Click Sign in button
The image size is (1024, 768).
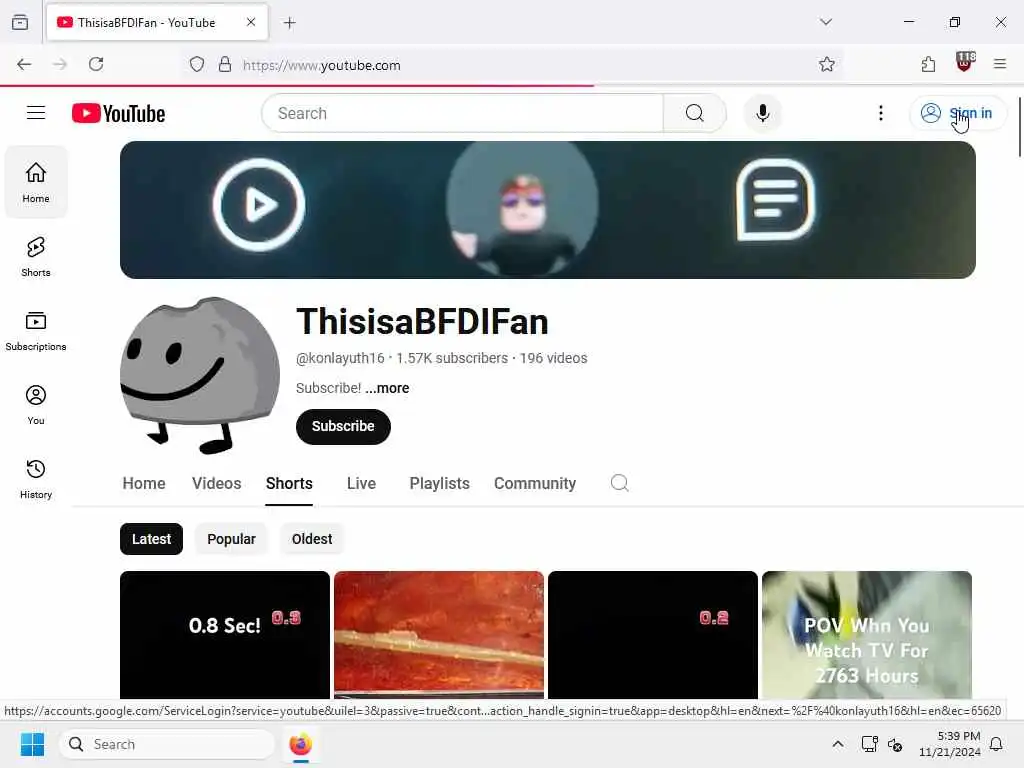[957, 113]
